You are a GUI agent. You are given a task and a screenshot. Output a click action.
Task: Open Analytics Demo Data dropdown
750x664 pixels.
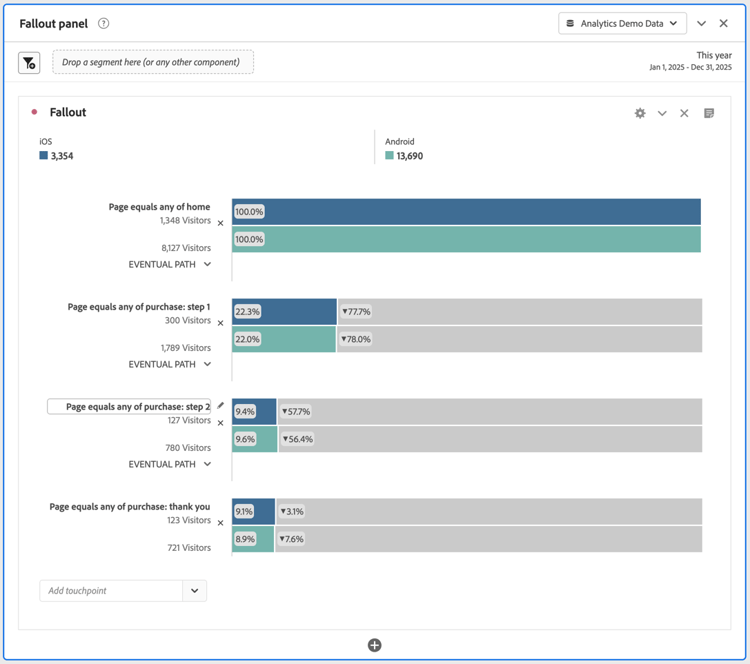click(x=622, y=23)
